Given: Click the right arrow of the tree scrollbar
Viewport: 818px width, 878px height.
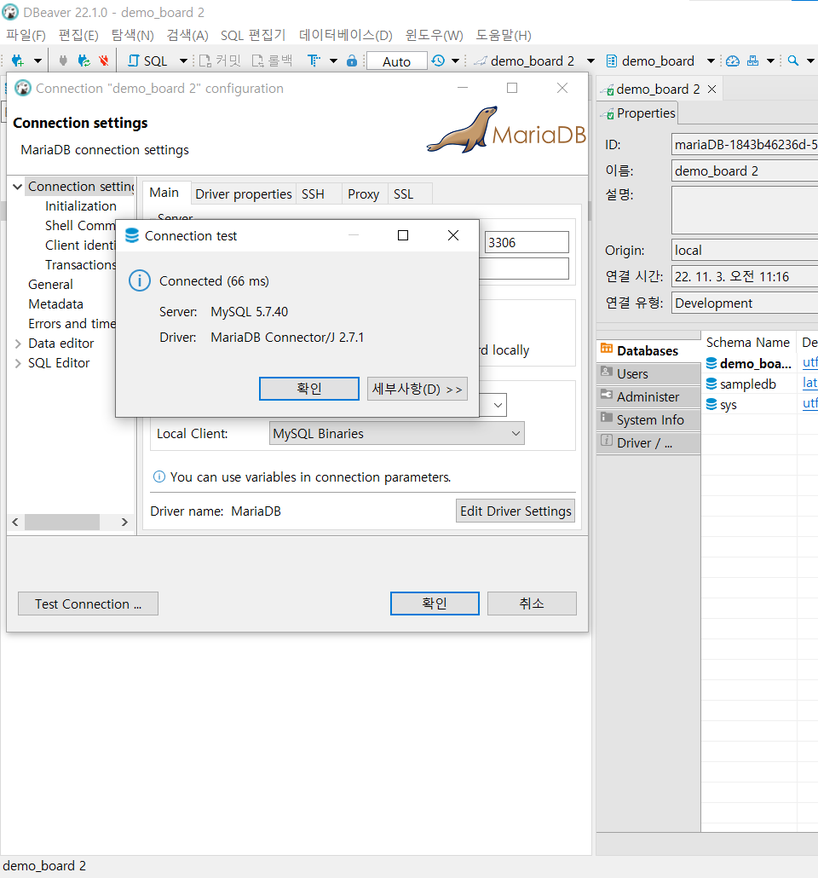Looking at the screenshot, I should point(124,522).
